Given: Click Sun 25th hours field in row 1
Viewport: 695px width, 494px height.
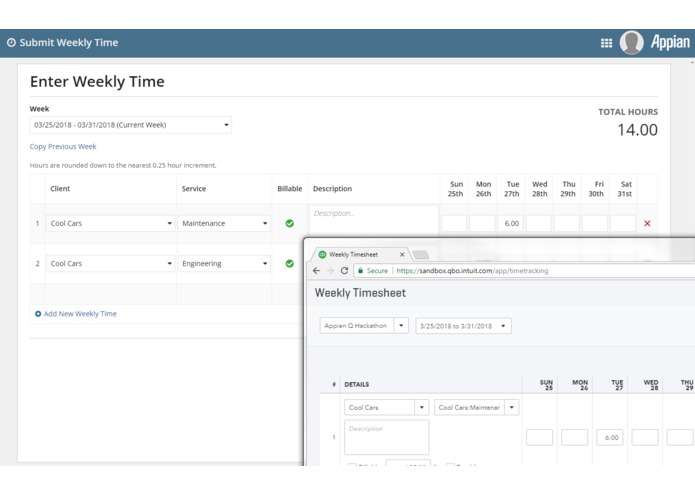Looking at the screenshot, I should coord(454,223).
